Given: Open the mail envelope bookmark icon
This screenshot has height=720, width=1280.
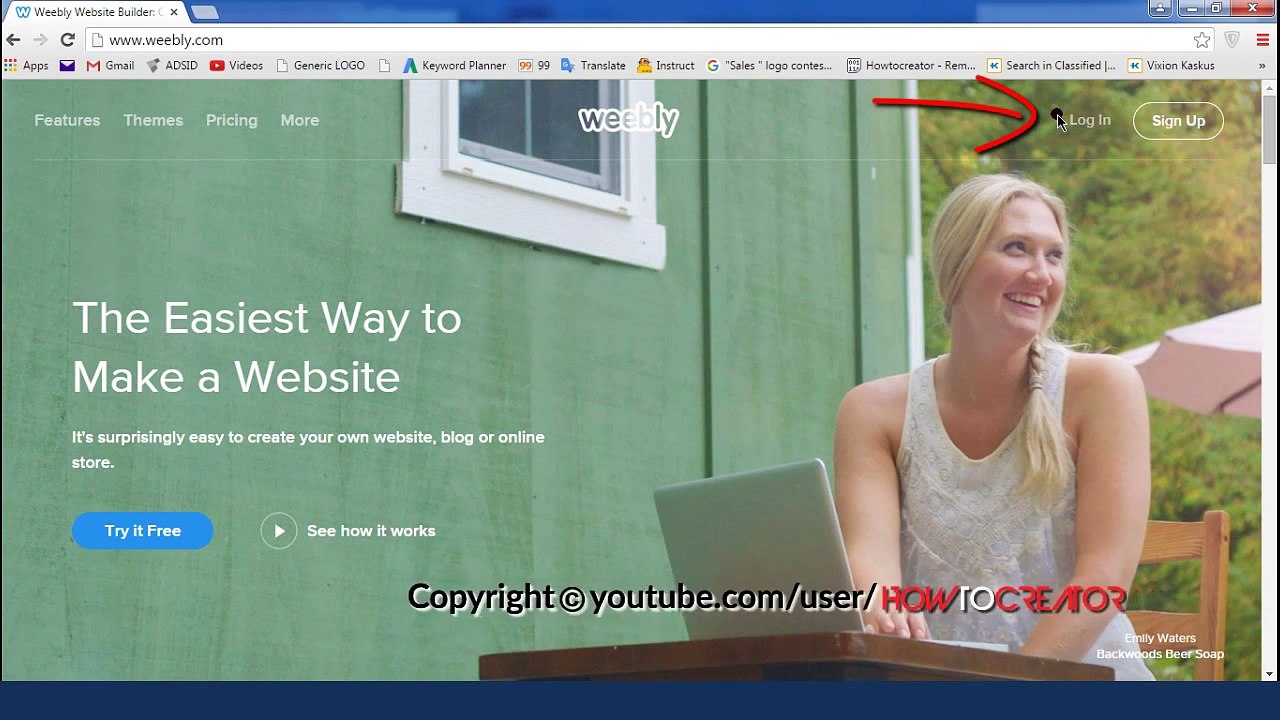Looking at the screenshot, I should pos(67,65).
